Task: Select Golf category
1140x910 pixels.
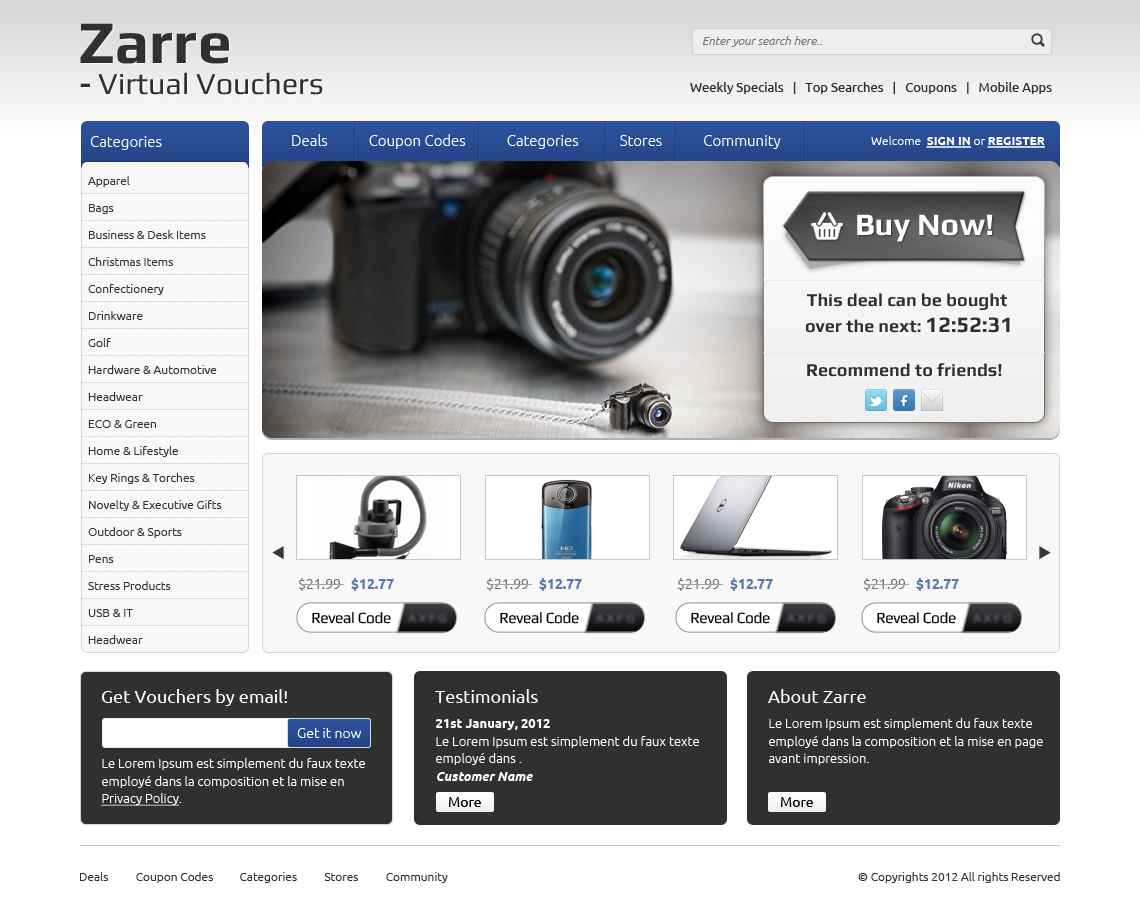Action: click(x=164, y=342)
